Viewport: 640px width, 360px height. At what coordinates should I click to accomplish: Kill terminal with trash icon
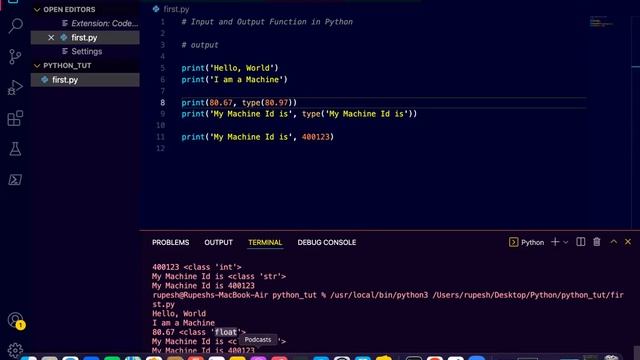(597, 242)
